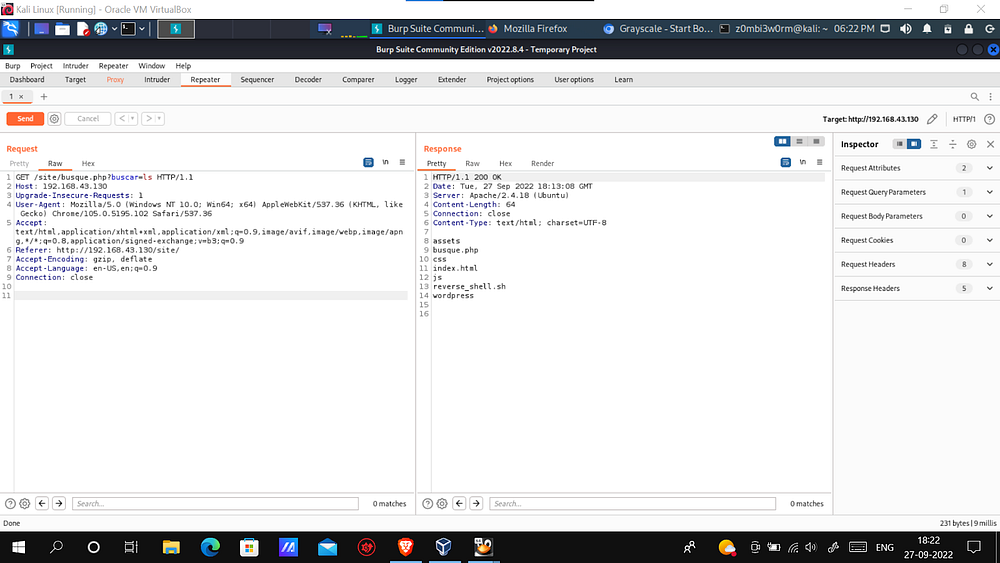The image size is (1000, 563).
Task: Toggle Inspector docked-right layout button
Action: (x=914, y=144)
